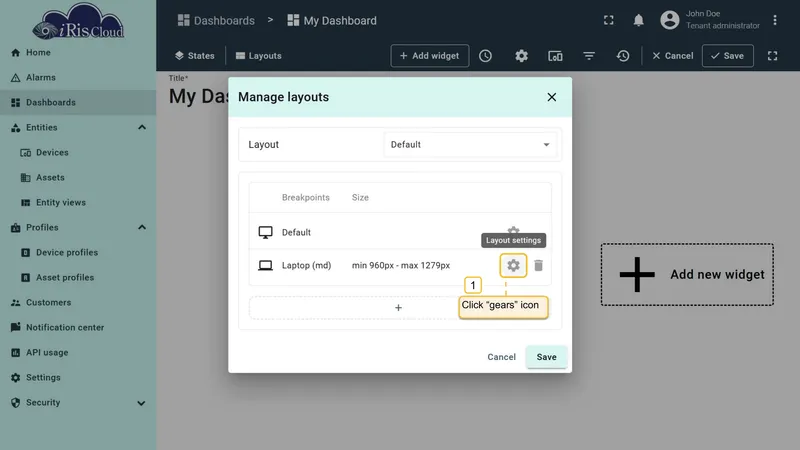Delete the Laptop (md) breakpoint
The width and height of the screenshot is (800, 450).
click(x=538, y=265)
